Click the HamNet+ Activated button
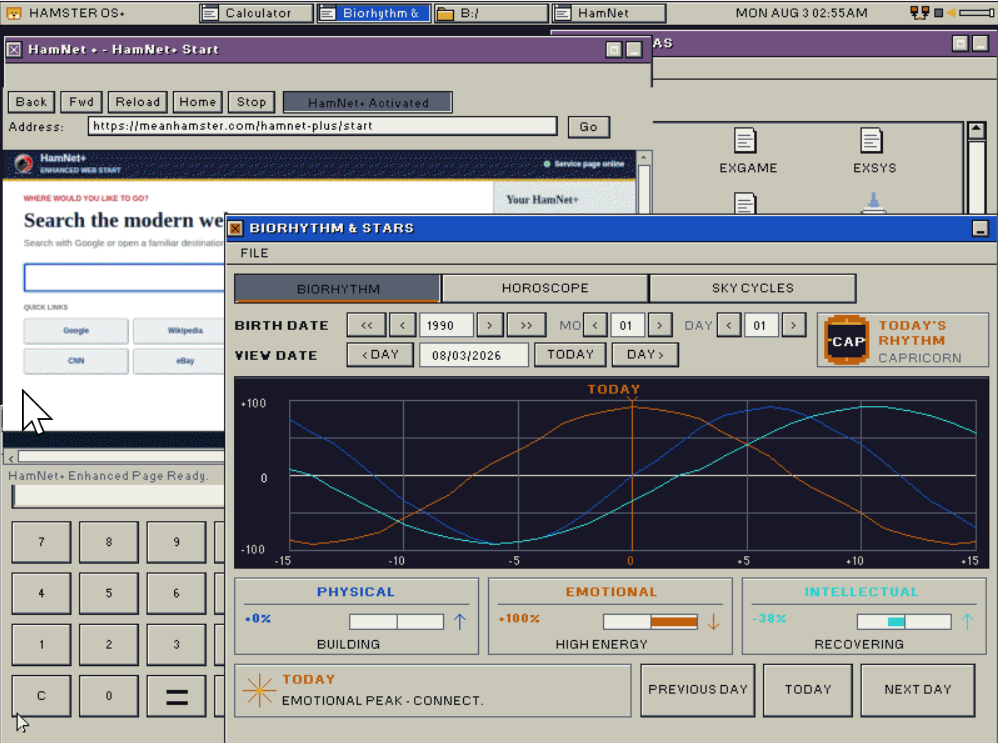Image resolution: width=998 pixels, height=743 pixels. click(368, 103)
